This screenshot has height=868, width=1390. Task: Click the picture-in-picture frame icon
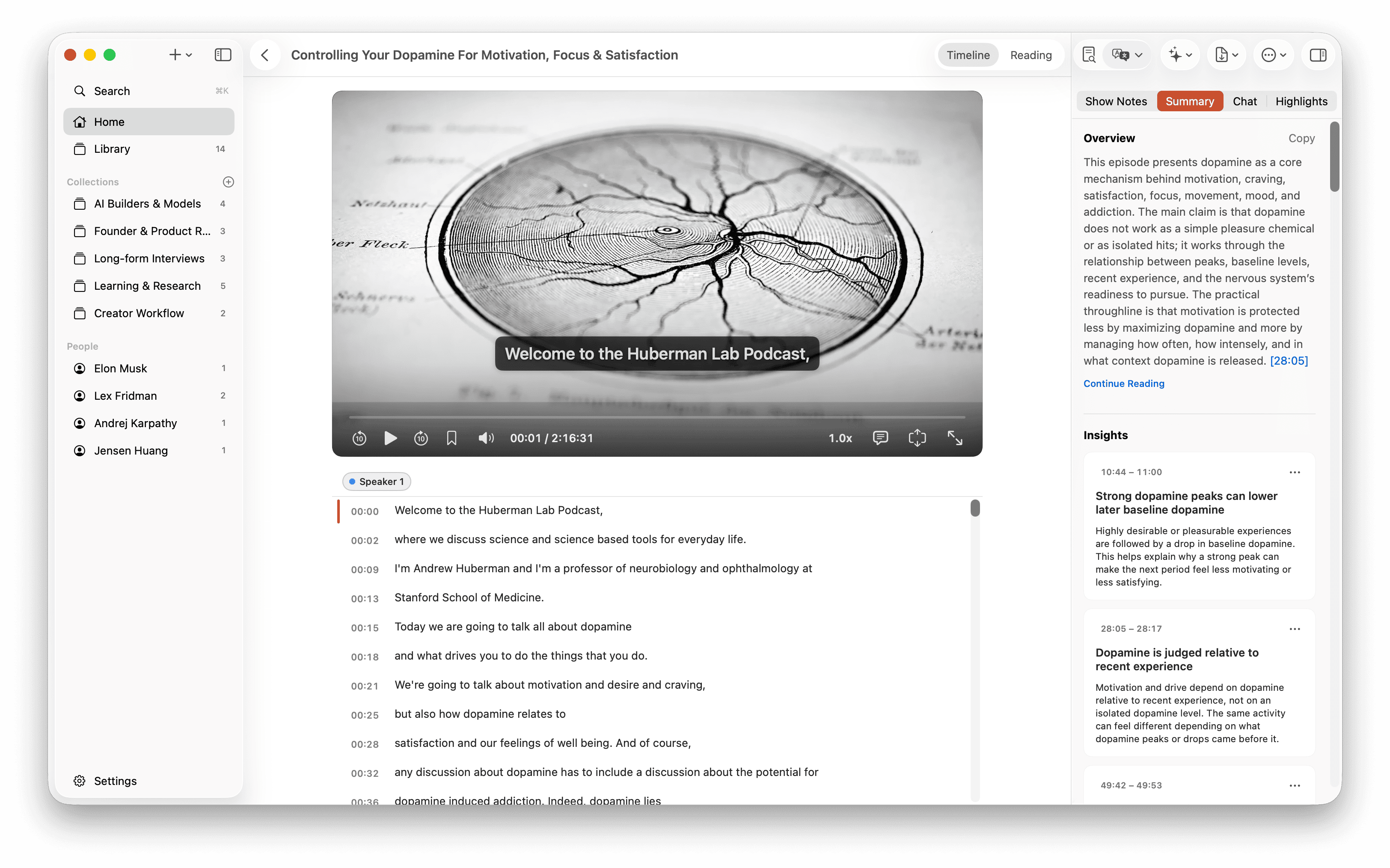tap(917, 438)
